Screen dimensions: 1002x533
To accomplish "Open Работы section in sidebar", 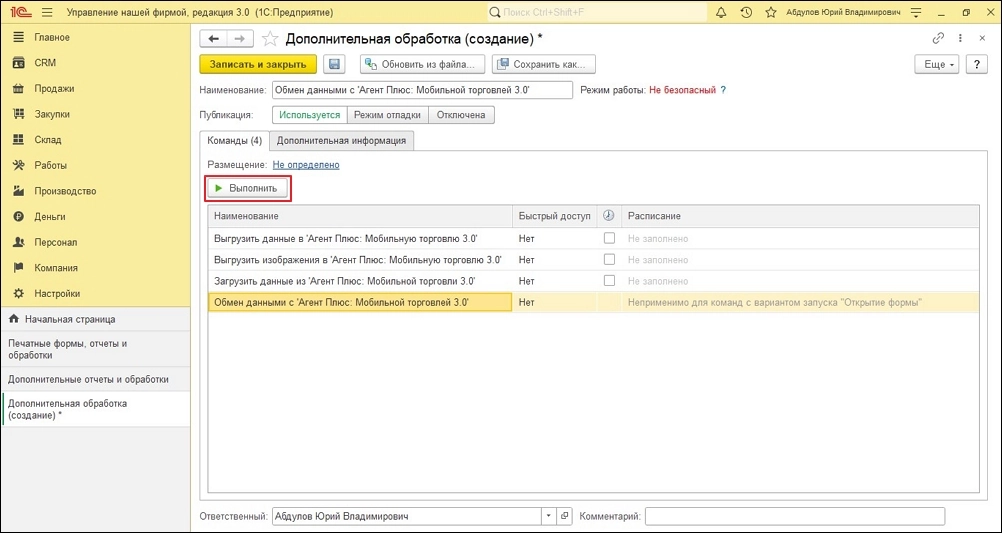I will (x=95, y=165).
